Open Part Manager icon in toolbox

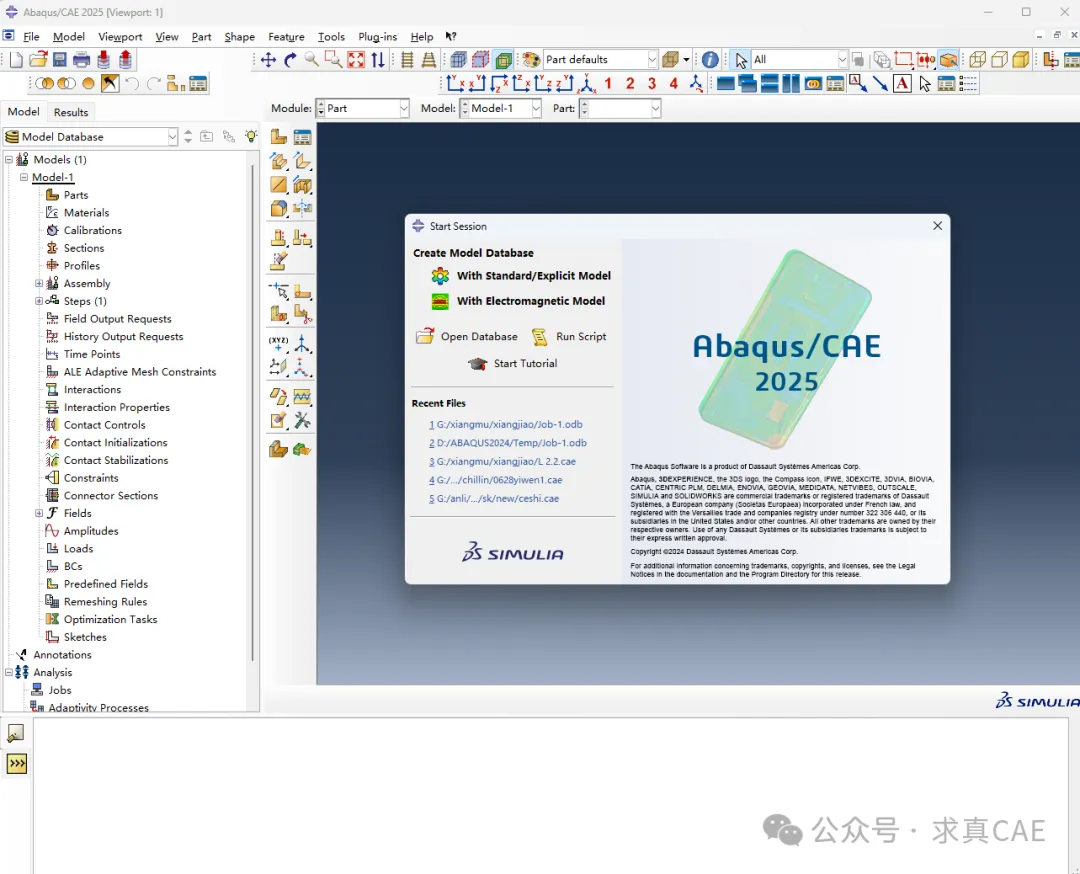click(x=302, y=137)
